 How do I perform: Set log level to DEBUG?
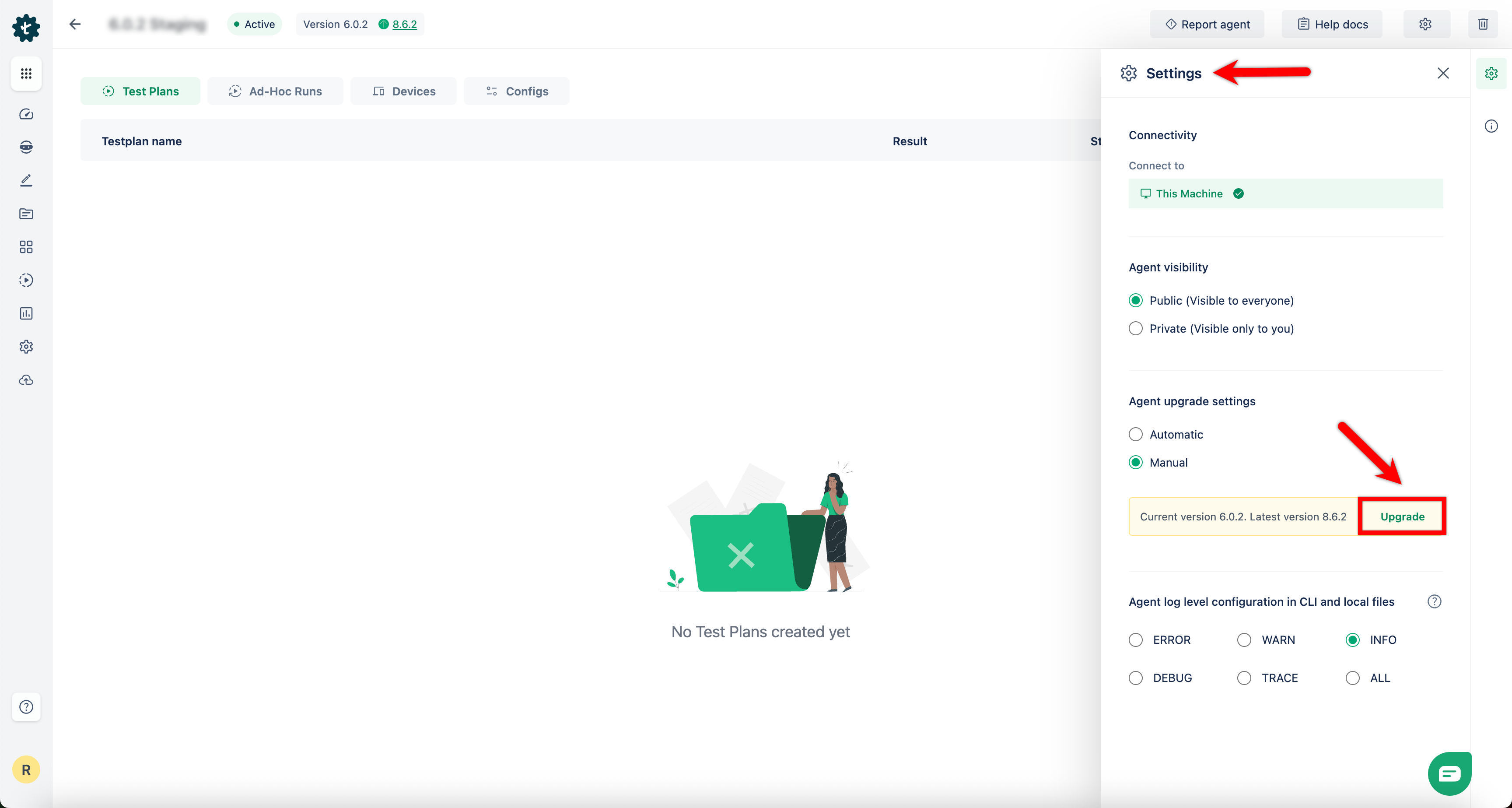(x=1136, y=678)
